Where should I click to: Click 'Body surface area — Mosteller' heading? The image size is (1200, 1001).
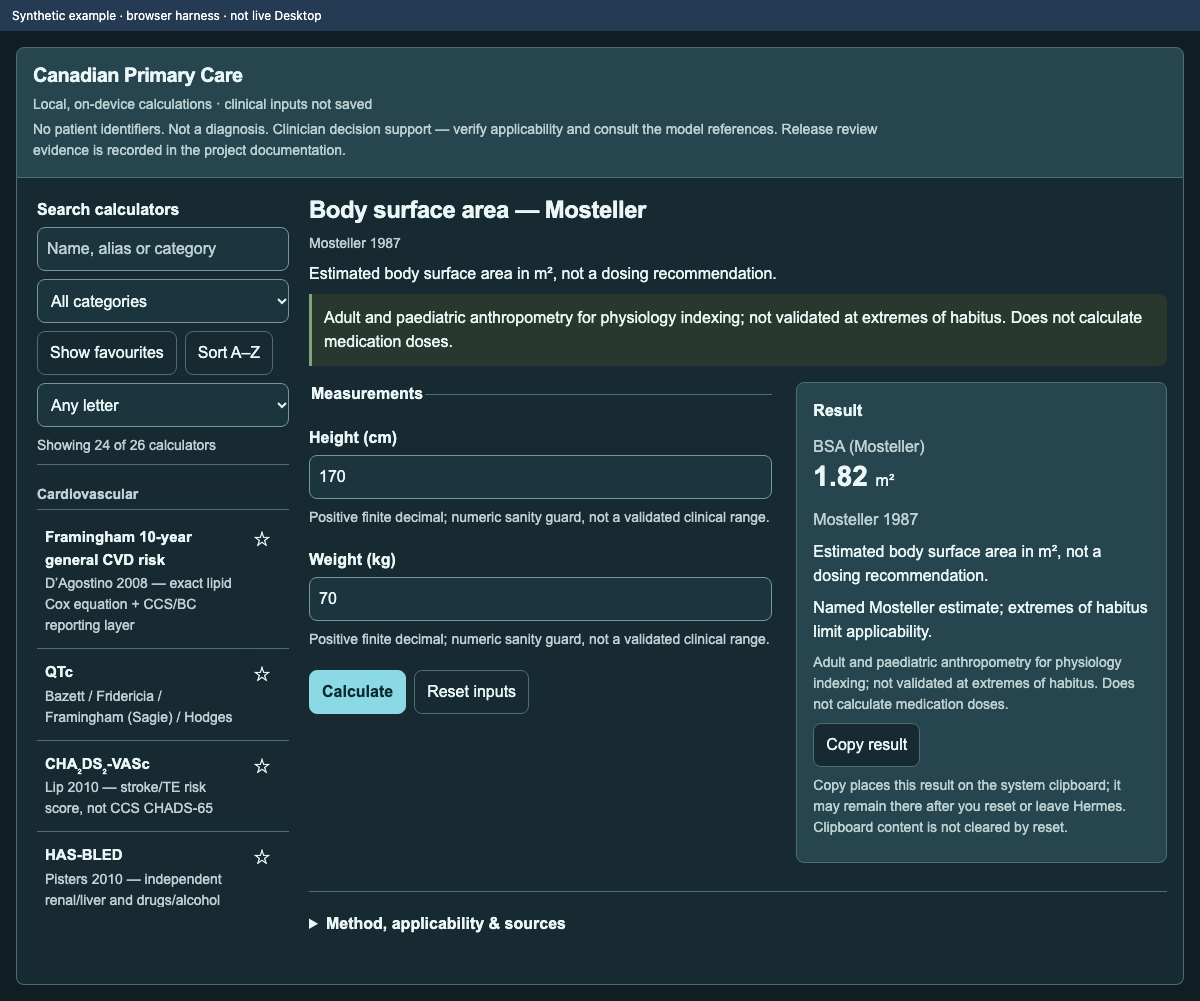point(478,210)
